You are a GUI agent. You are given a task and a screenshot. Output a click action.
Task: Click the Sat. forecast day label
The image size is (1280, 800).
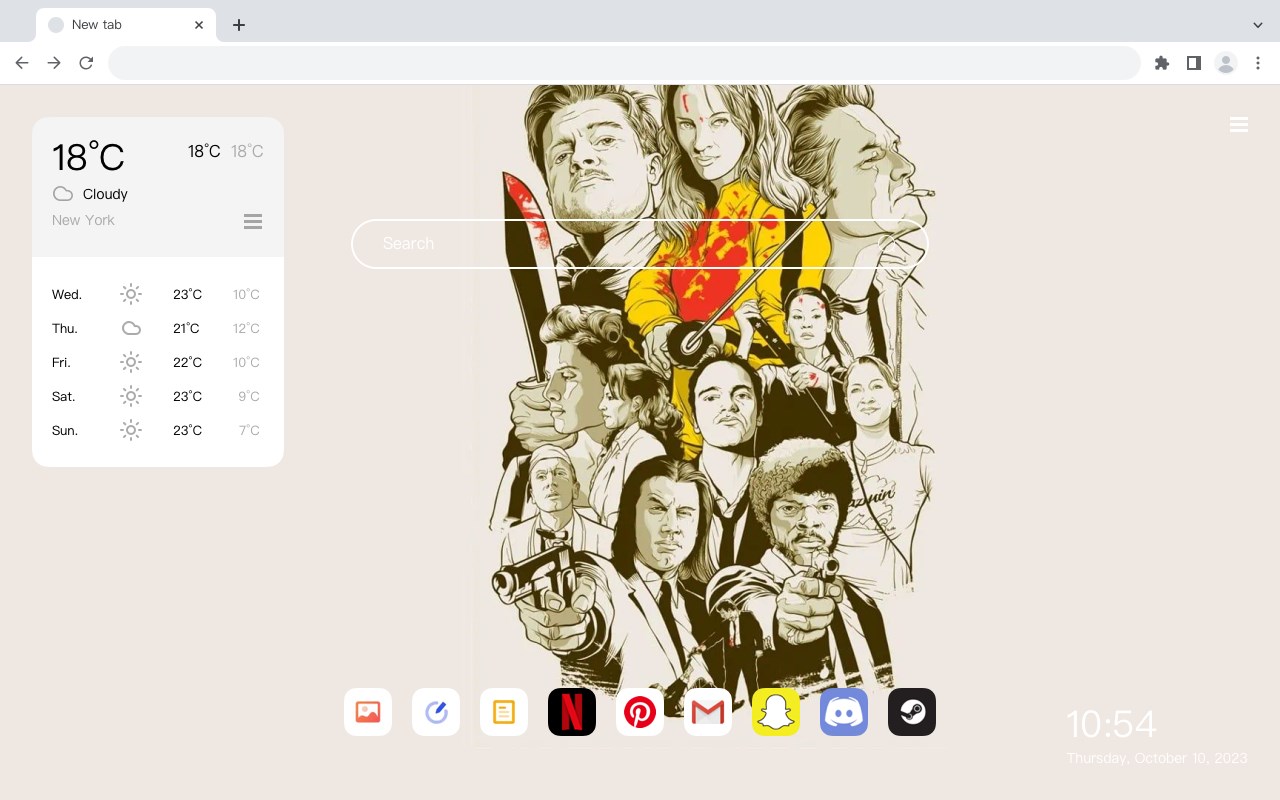[64, 396]
